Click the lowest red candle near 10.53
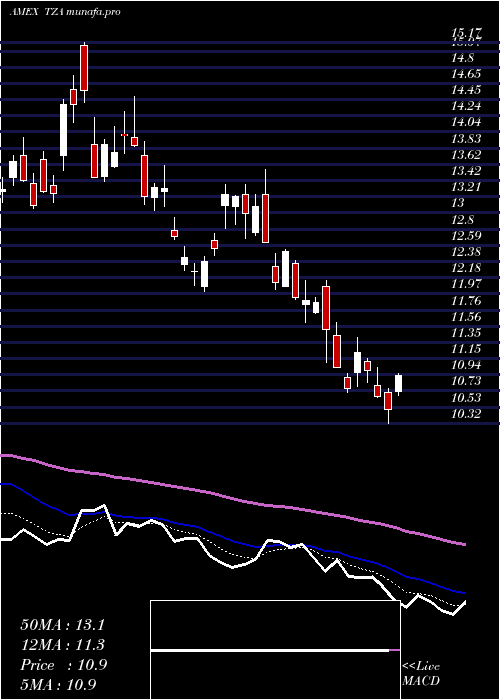 click(x=388, y=401)
